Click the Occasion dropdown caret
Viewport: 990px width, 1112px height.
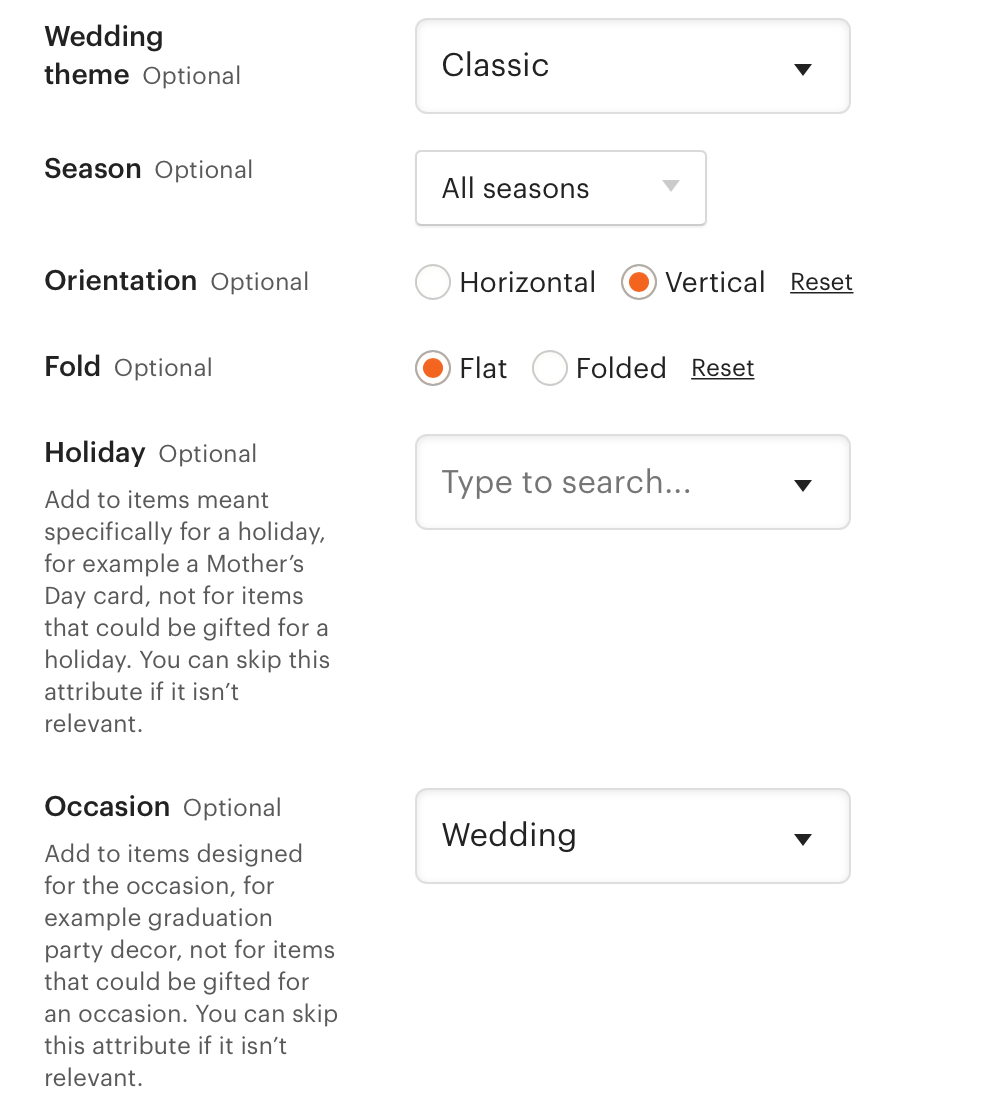(x=802, y=839)
